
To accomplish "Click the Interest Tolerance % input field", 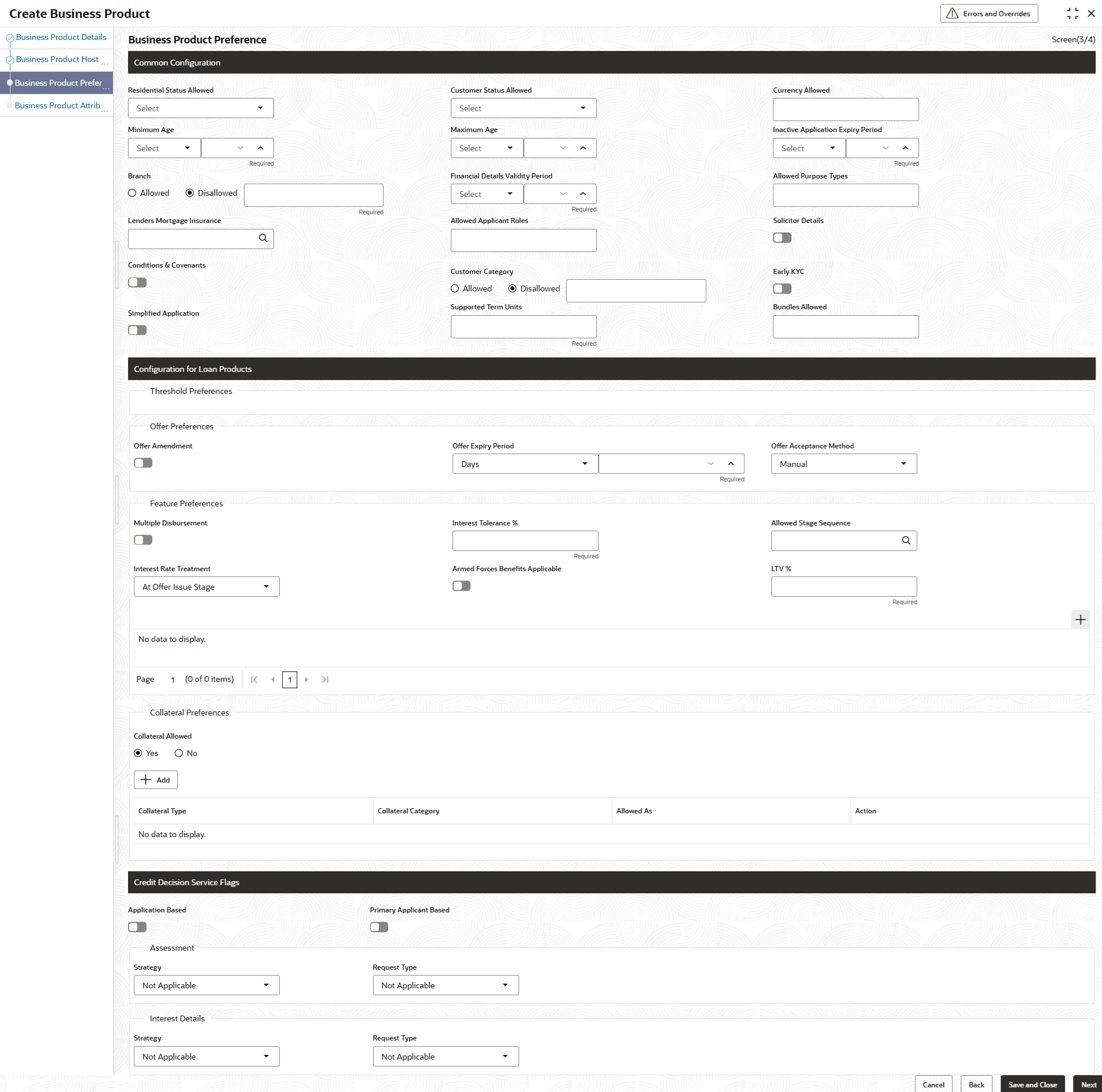I will pyautogui.click(x=525, y=540).
